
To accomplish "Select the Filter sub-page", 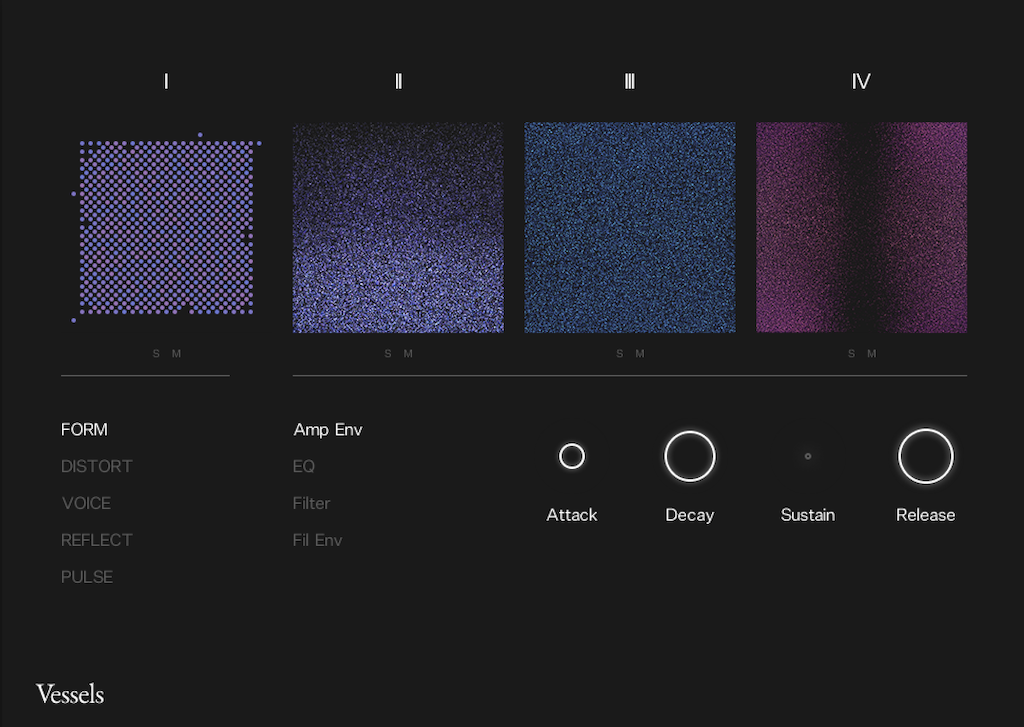I will pyautogui.click(x=312, y=503).
